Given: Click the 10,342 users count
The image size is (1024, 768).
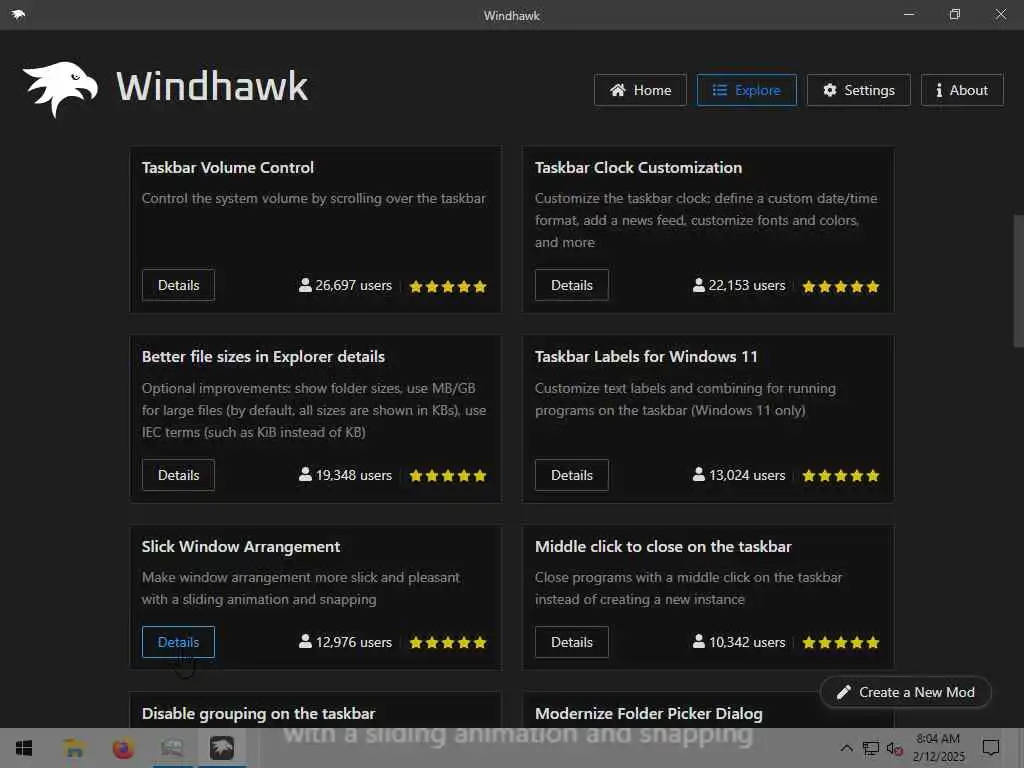Looking at the screenshot, I should (x=739, y=642).
